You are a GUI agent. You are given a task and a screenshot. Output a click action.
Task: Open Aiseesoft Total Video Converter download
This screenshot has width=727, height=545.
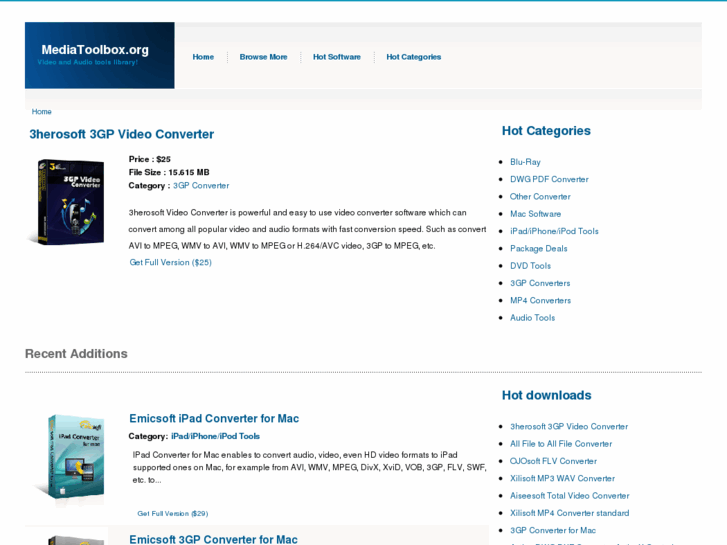click(x=569, y=496)
